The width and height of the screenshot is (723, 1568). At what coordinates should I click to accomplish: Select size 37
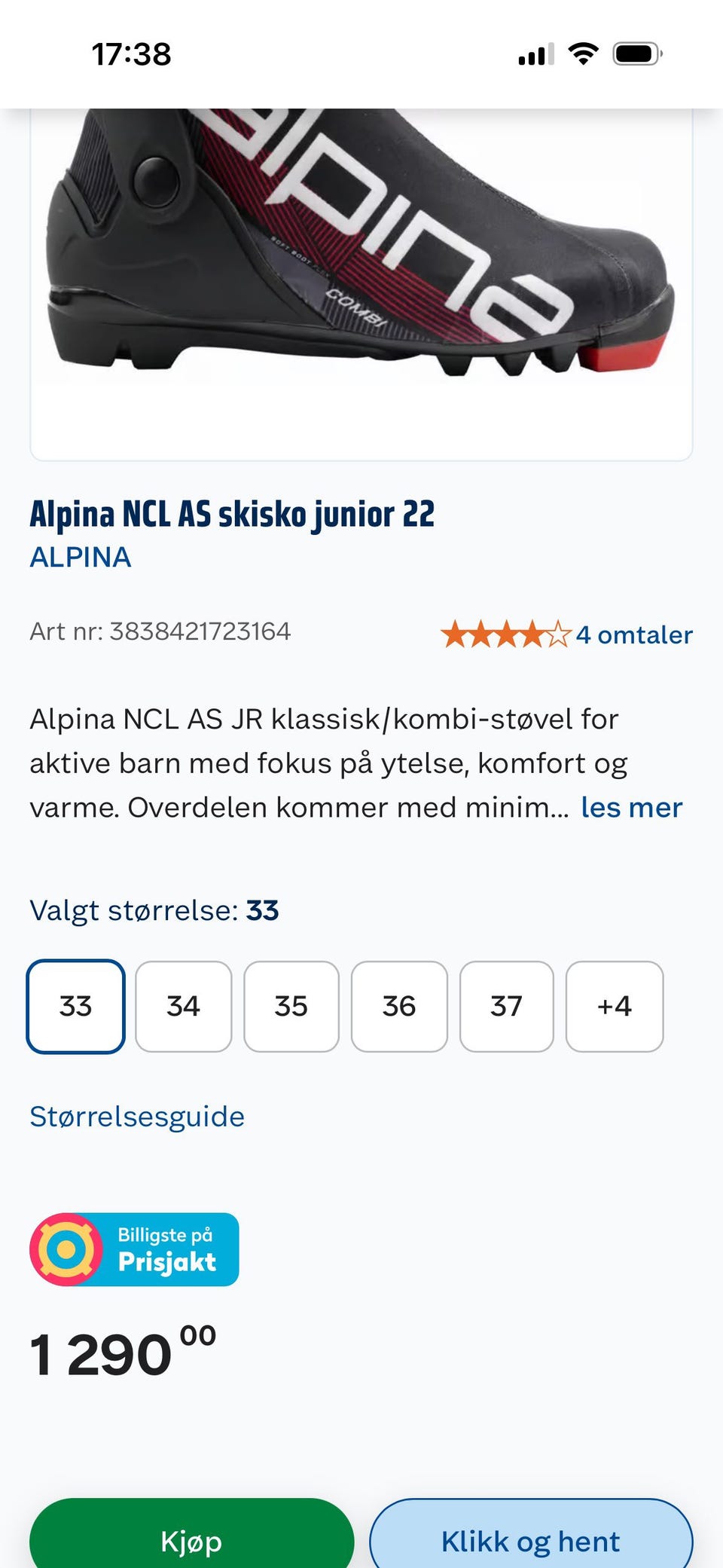(x=506, y=1006)
